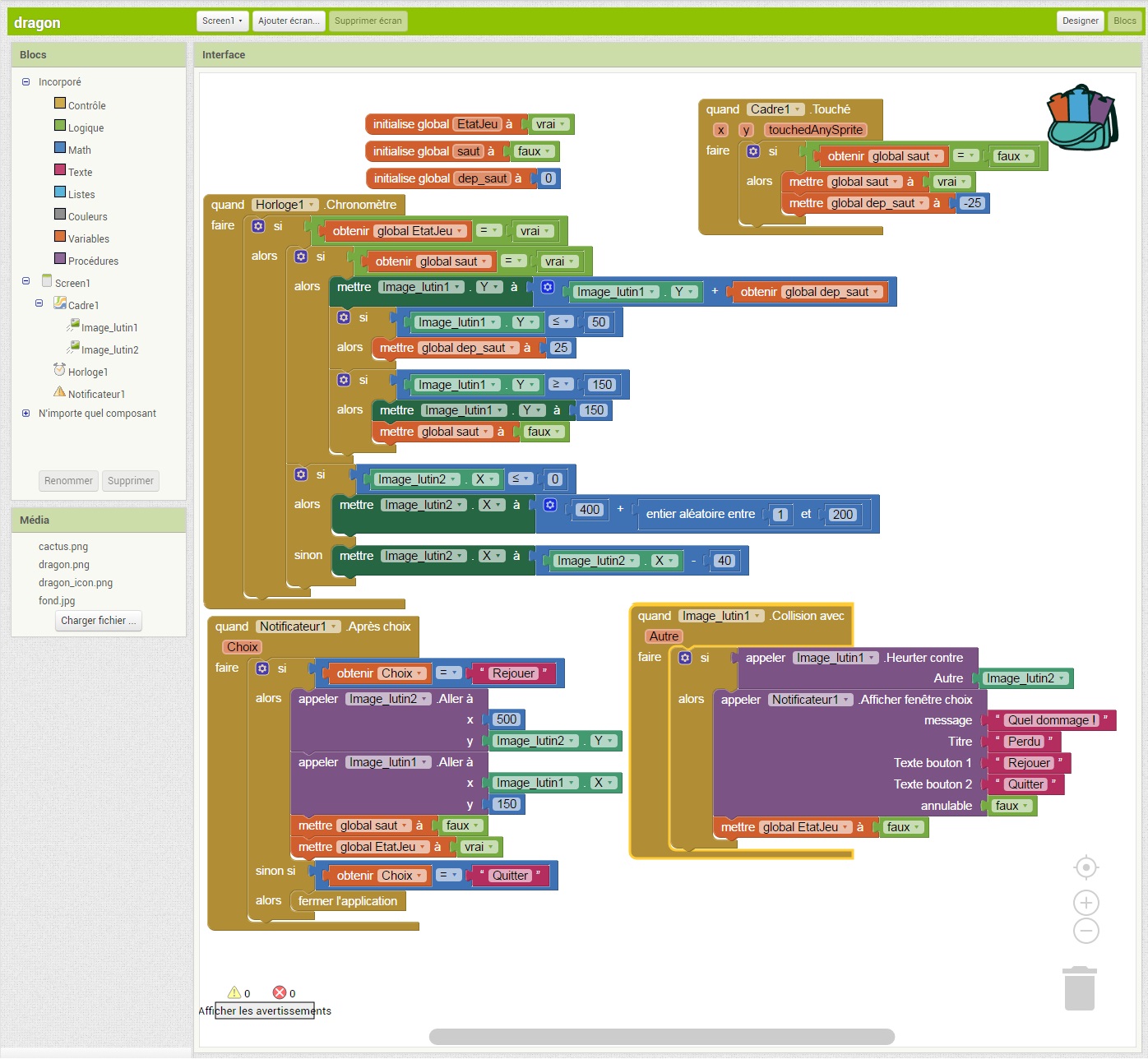The height and width of the screenshot is (1059, 1148).
Task: Click the warning triangle counter icon
Action: [x=234, y=992]
